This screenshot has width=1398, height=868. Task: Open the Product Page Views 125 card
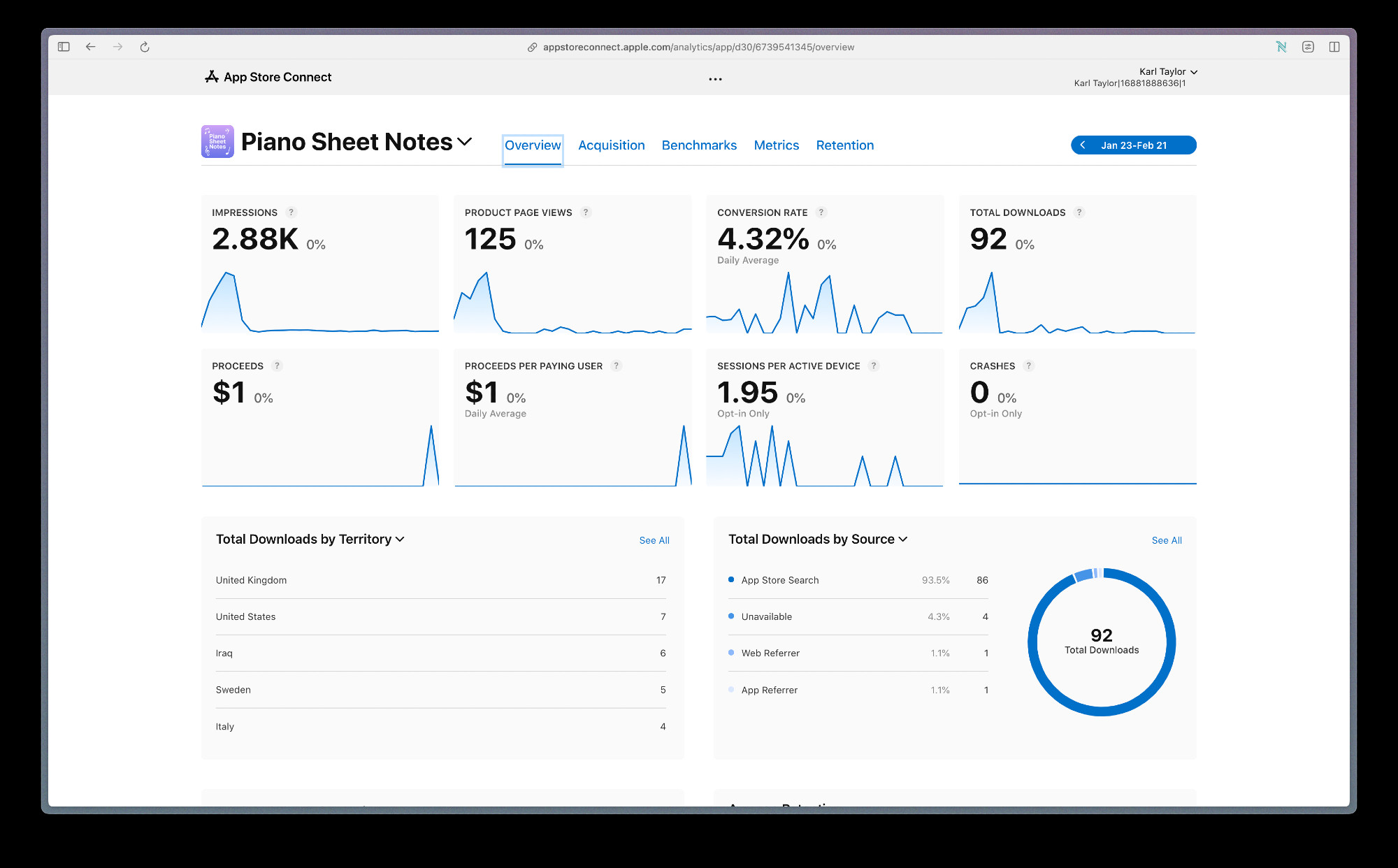click(572, 264)
